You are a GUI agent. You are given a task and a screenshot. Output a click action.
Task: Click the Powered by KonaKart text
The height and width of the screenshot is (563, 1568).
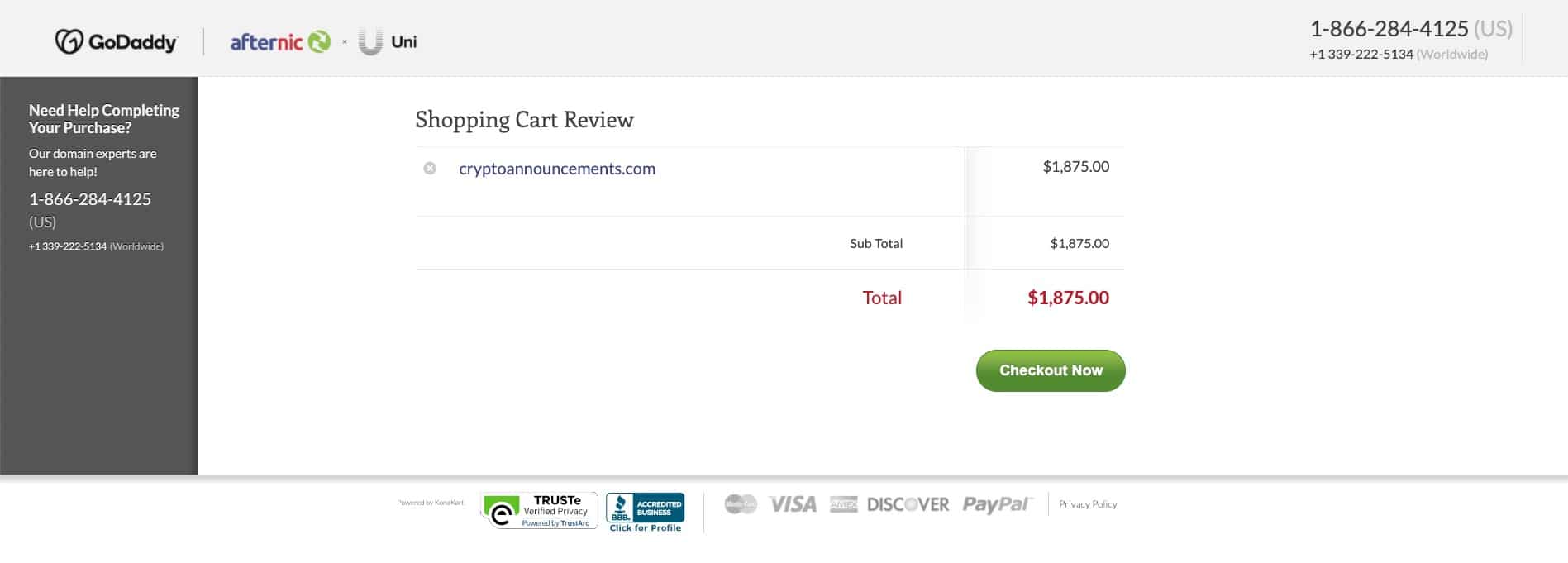[x=430, y=502]
